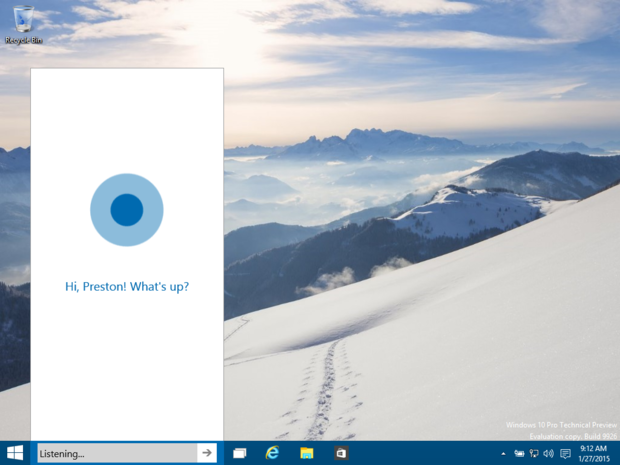This screenshot has height=465, width=620.
Task: Open the volume control tray icon
Action: (548, 454)
